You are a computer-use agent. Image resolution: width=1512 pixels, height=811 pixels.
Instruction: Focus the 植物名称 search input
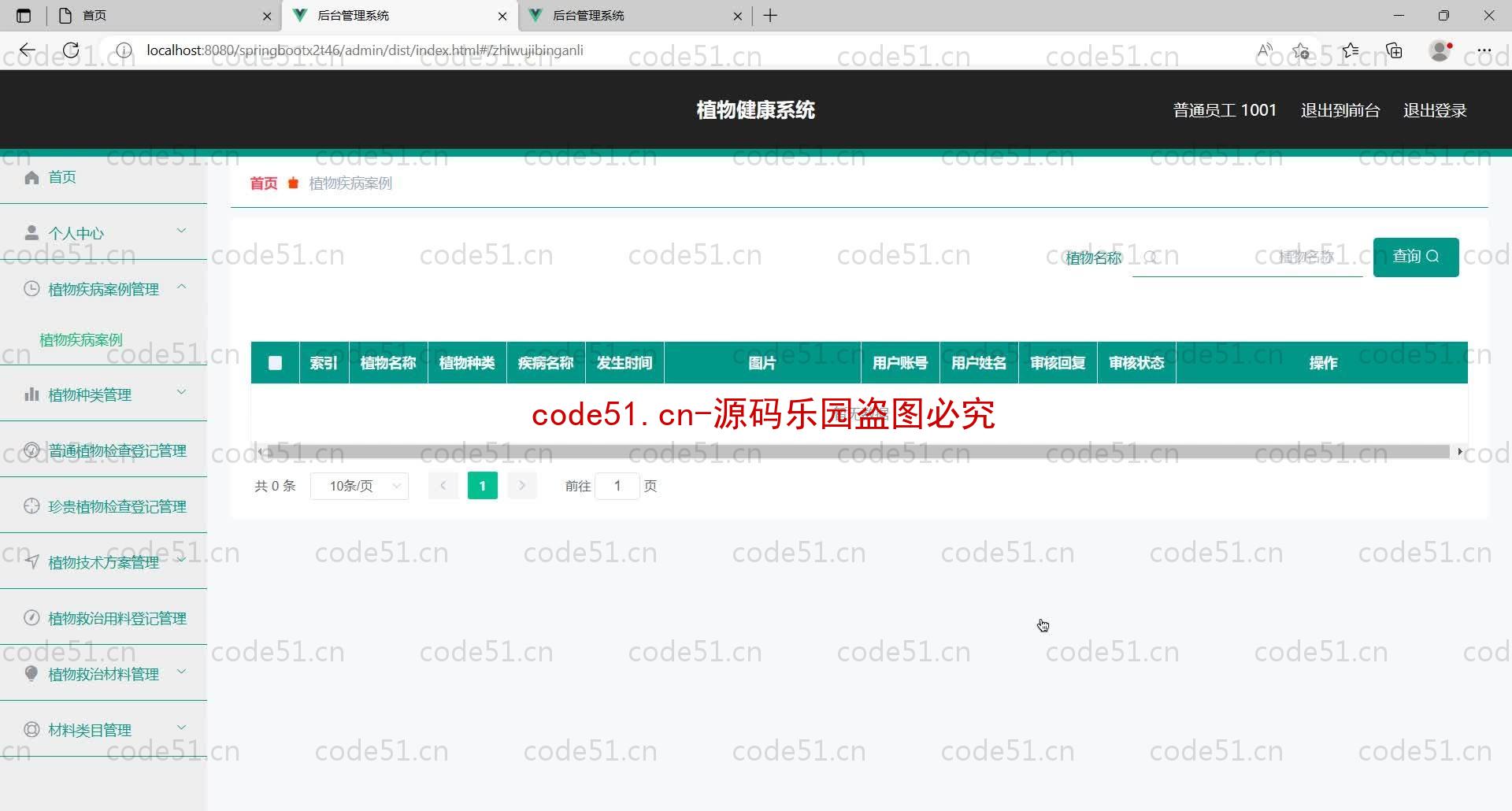(x=1247, y=257)
